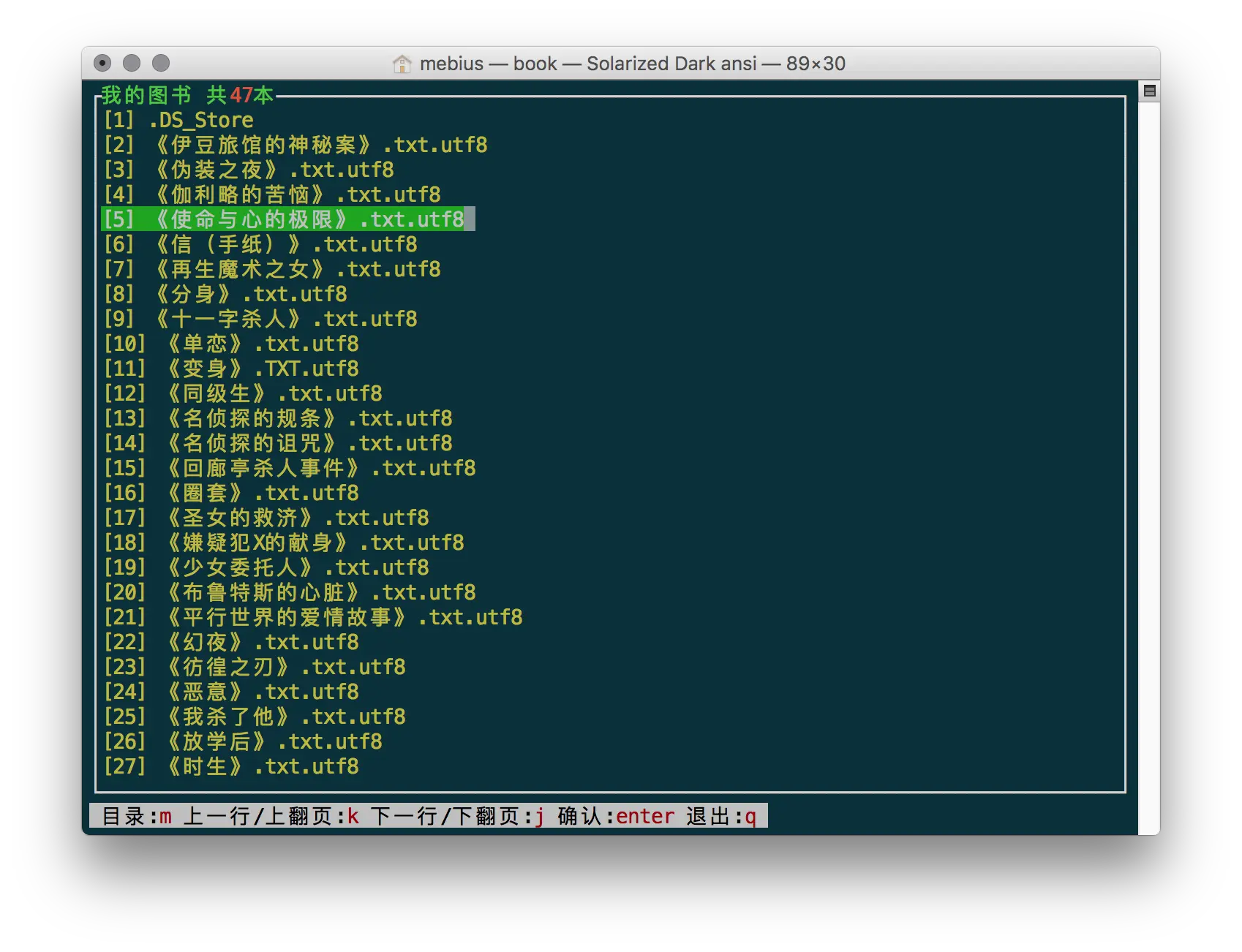The width and height of the screenshot is (1242, 952).
Task: Select '《放学后》.txt.utf8' row
Action: point(243,741)
